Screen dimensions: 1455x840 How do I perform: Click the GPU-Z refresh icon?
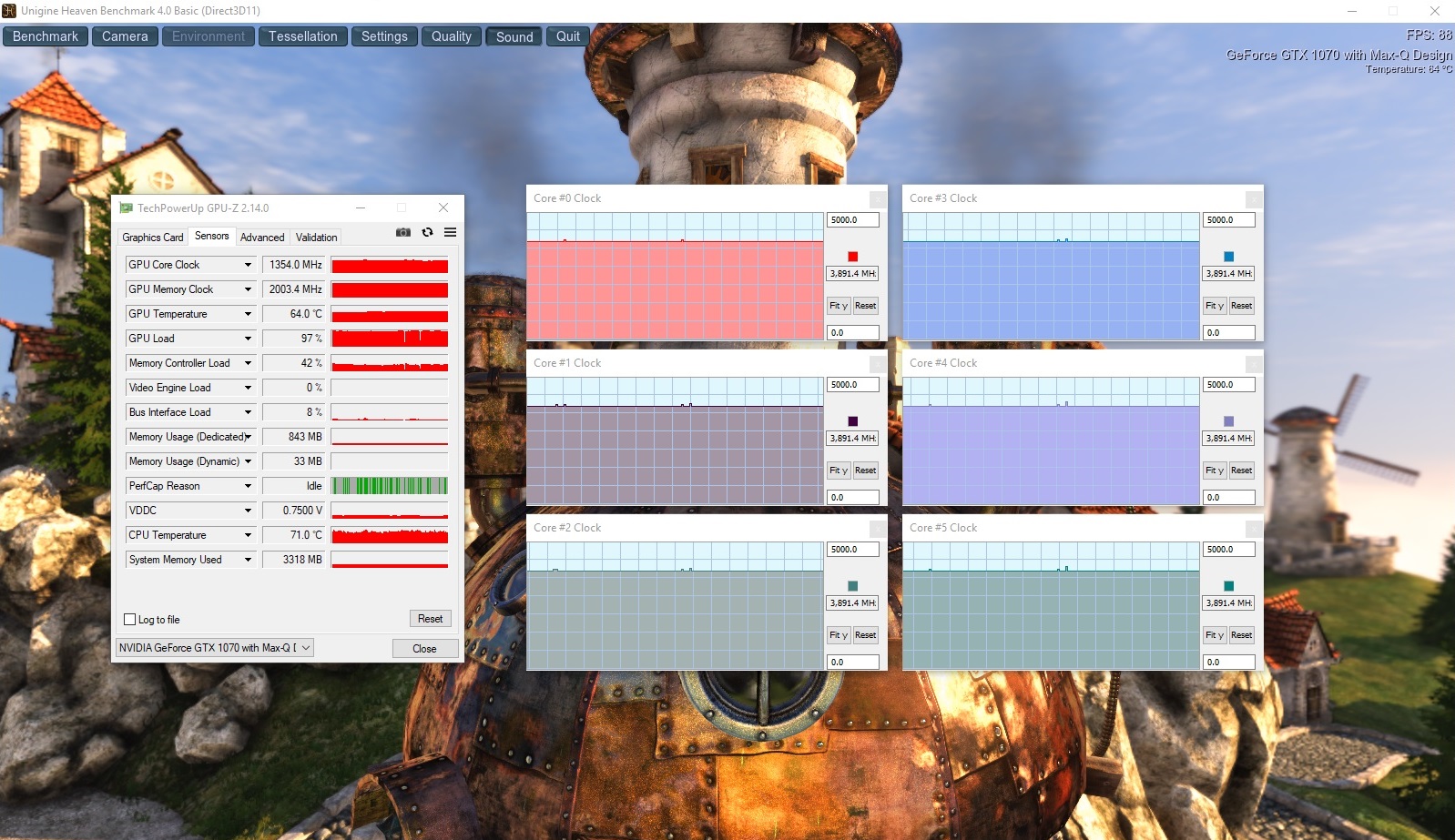pos(427,233)
